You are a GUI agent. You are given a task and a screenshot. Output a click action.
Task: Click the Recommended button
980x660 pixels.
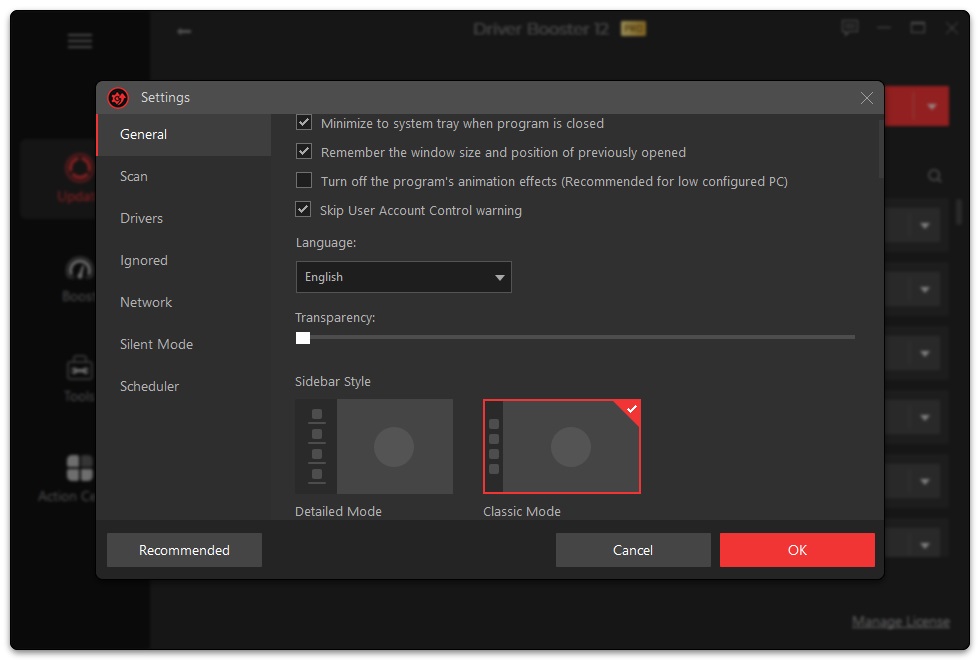184,550
